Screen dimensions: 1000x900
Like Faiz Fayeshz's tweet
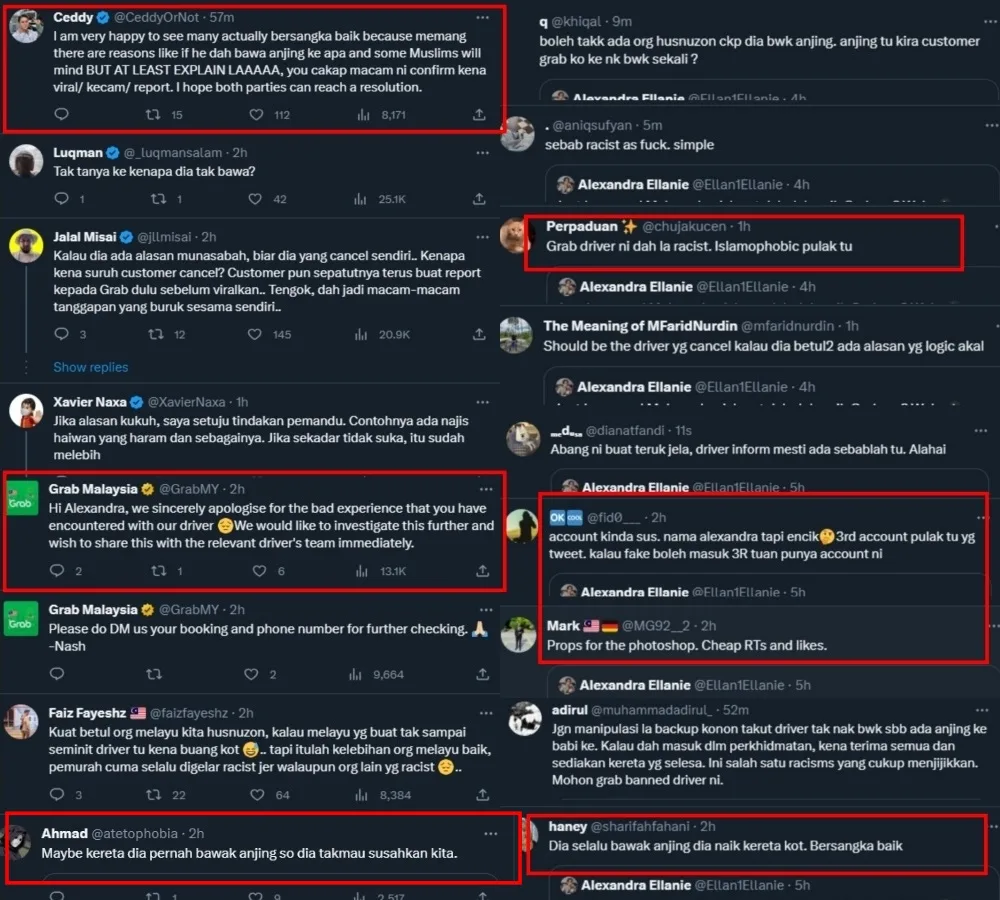tap(257, 795)
